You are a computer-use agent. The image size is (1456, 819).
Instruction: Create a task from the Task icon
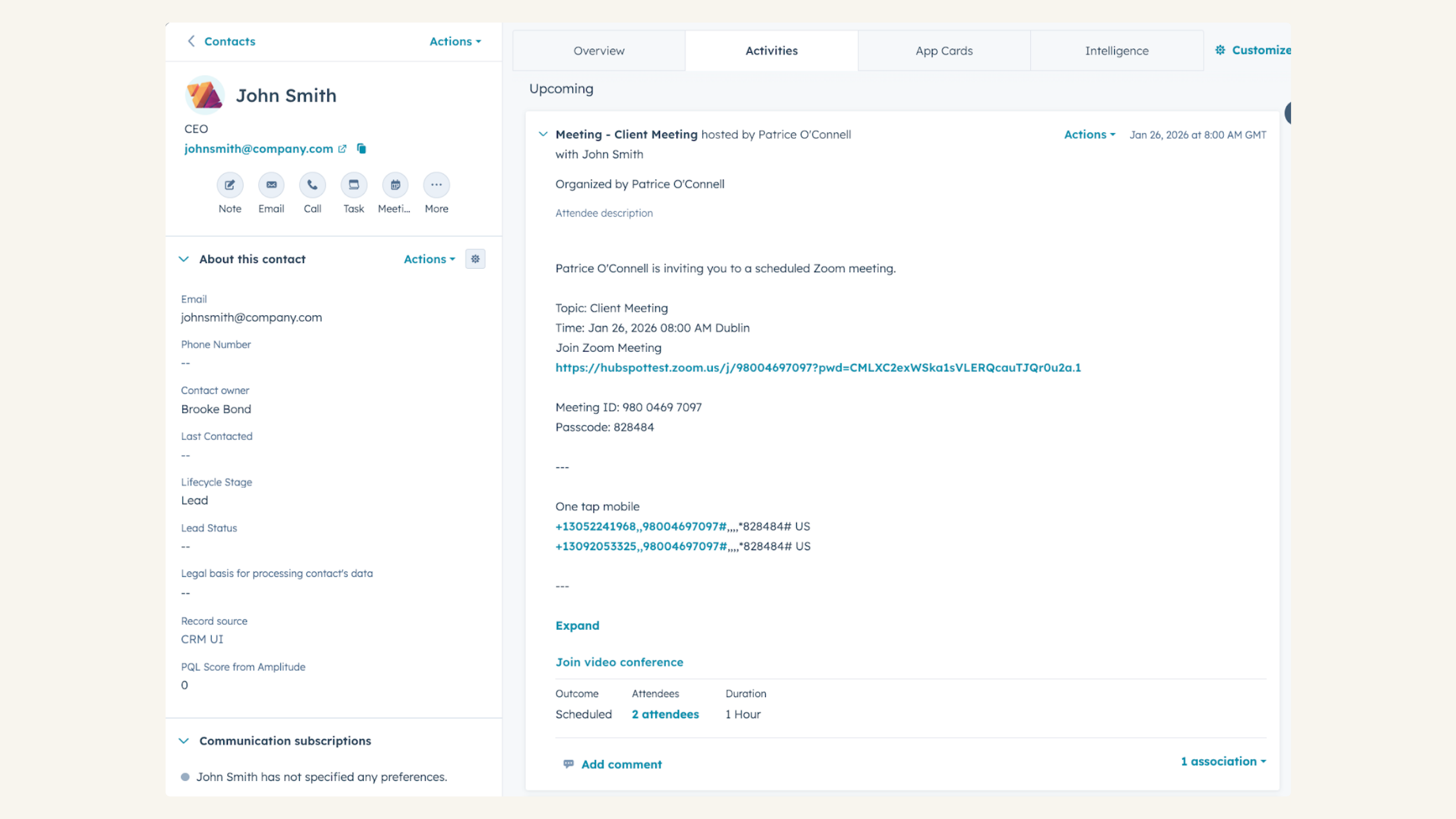tap(354, 185)
